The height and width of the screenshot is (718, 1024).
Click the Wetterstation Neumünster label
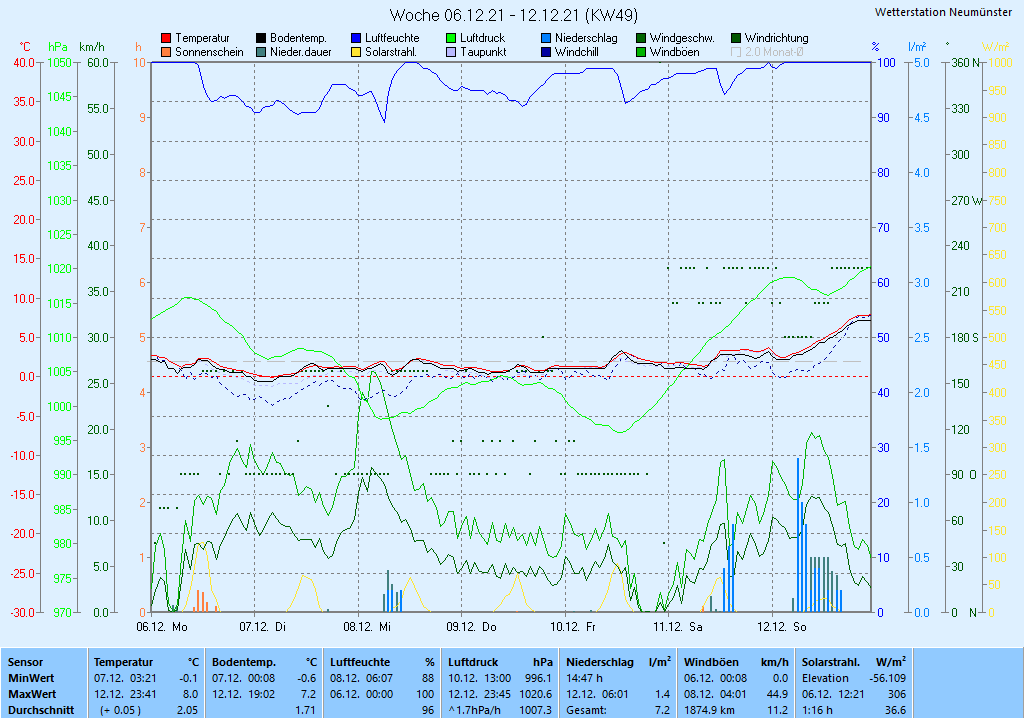[943, 12]
